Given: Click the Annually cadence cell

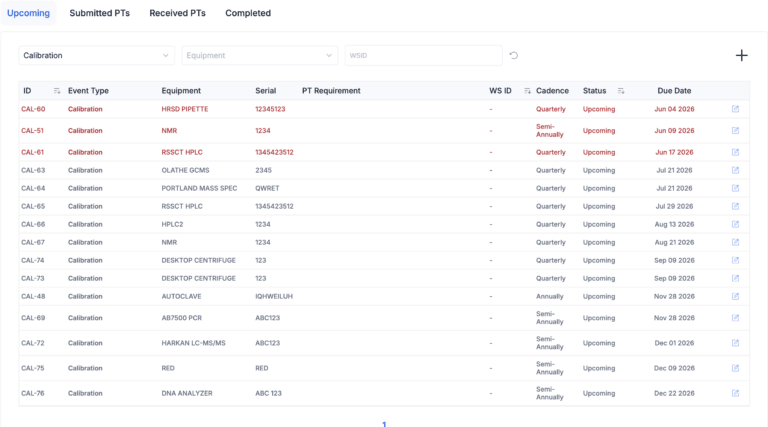Looking at the screenshot, I should click(x=550, y=296).
